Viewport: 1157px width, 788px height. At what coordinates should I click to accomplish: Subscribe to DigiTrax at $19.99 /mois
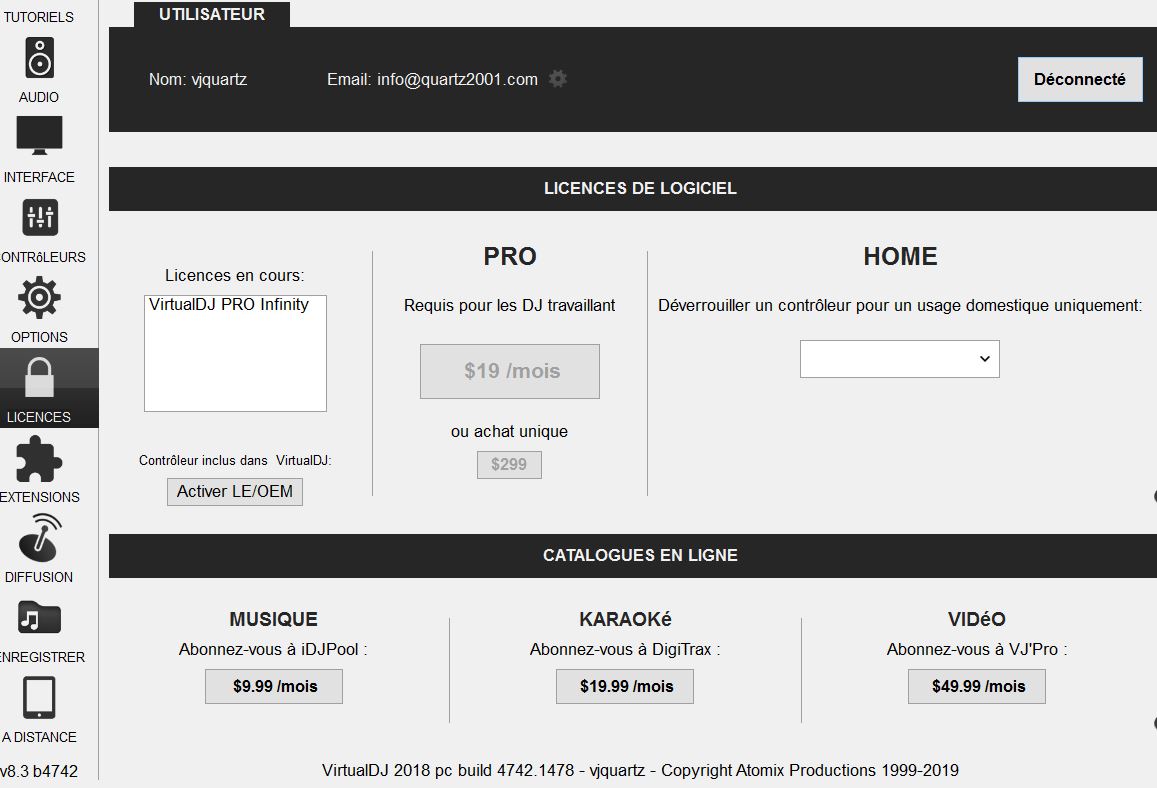pyautogui.click(x=625, y=686)
